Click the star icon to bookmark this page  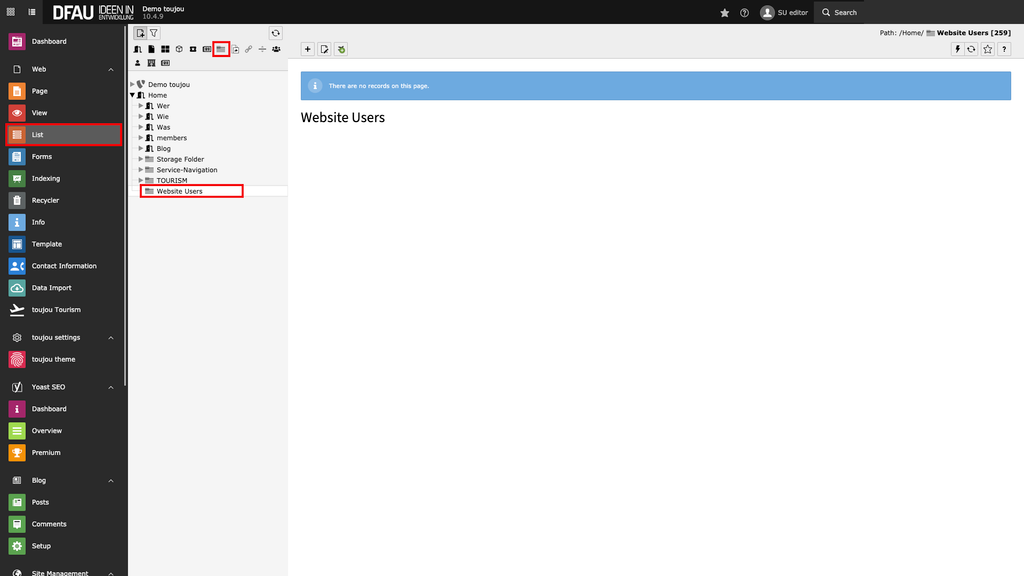(x=988, y=49)
